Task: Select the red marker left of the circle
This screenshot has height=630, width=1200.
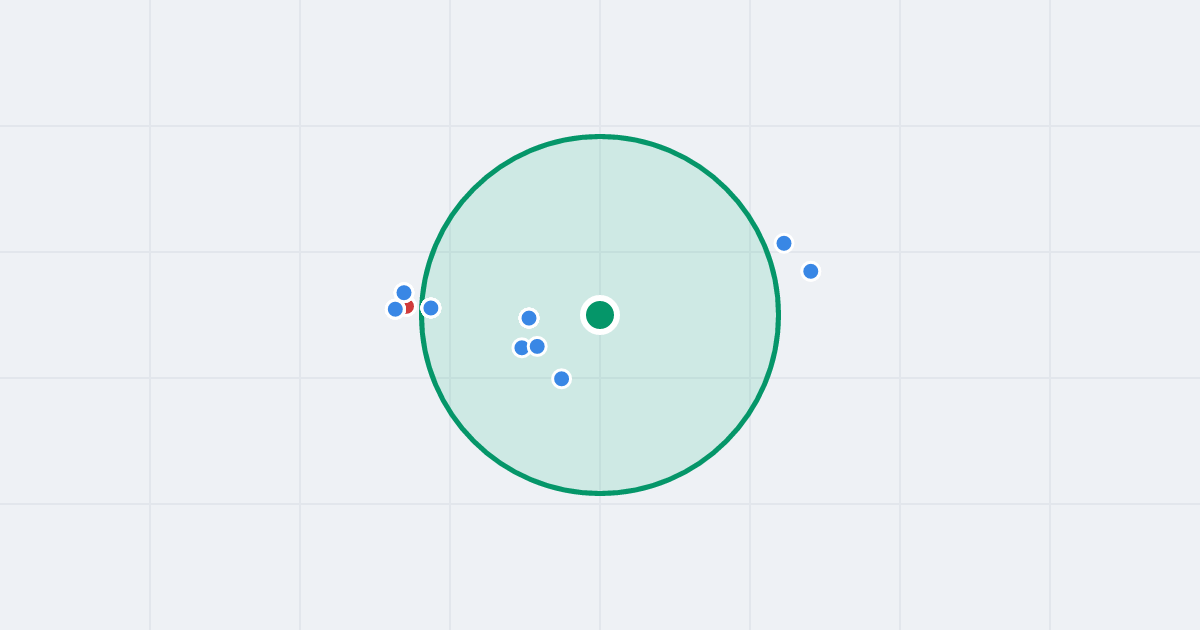Action: click(x=408, y=306)
